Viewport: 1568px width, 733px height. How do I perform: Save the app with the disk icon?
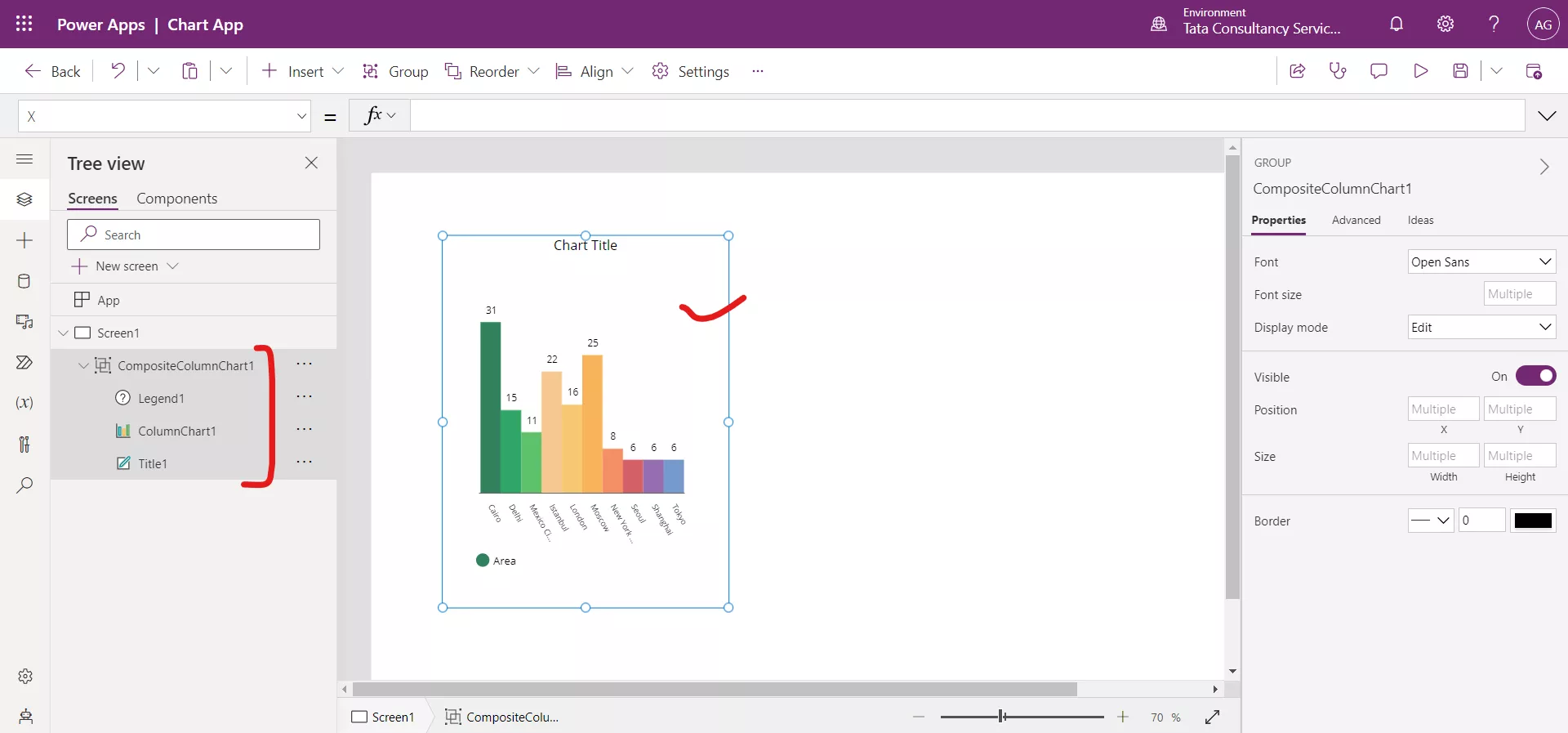(x=1461, y=71)
